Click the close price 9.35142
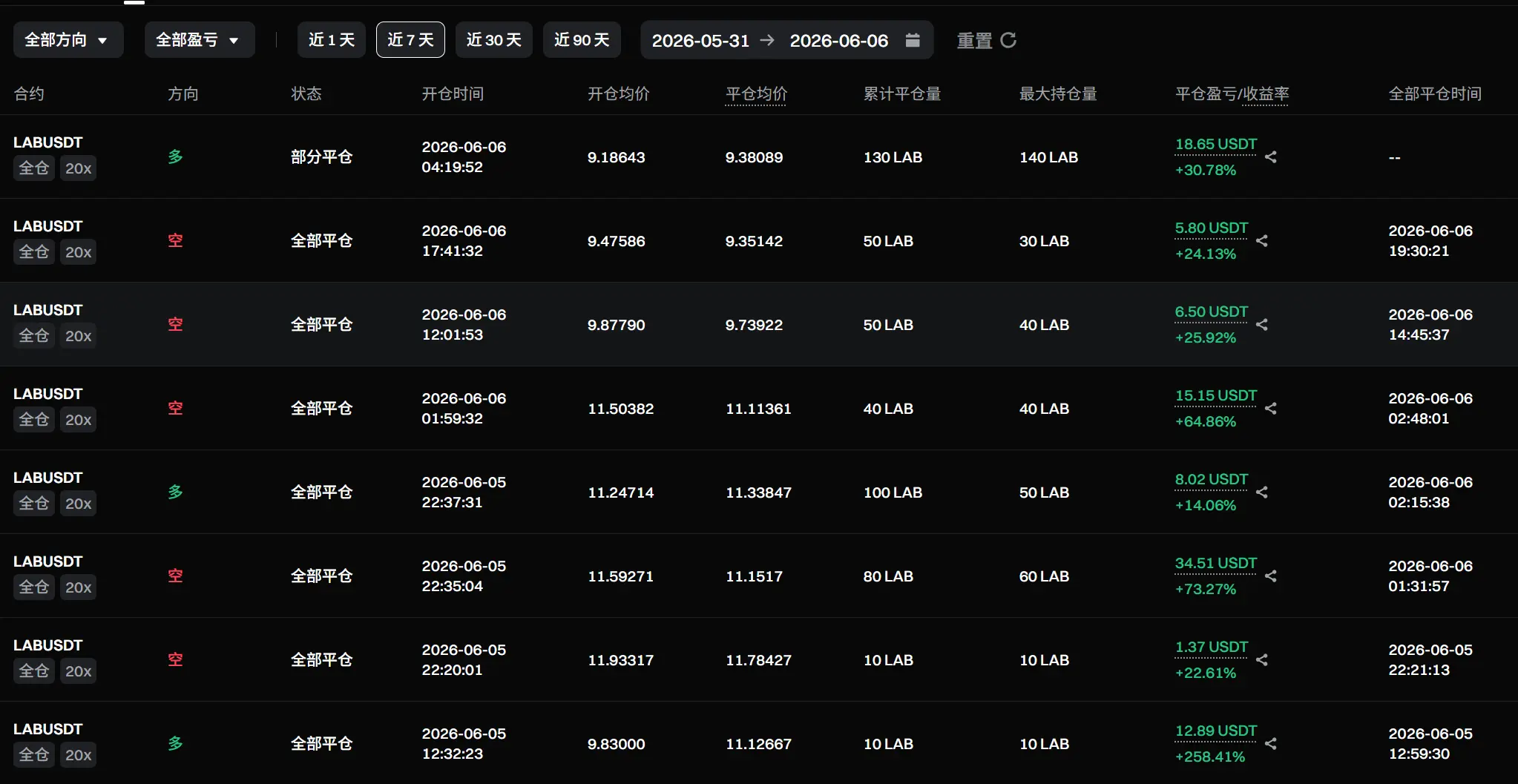Image resolution: width=1518 pixels, height=784 pixels. coord(754,241)
